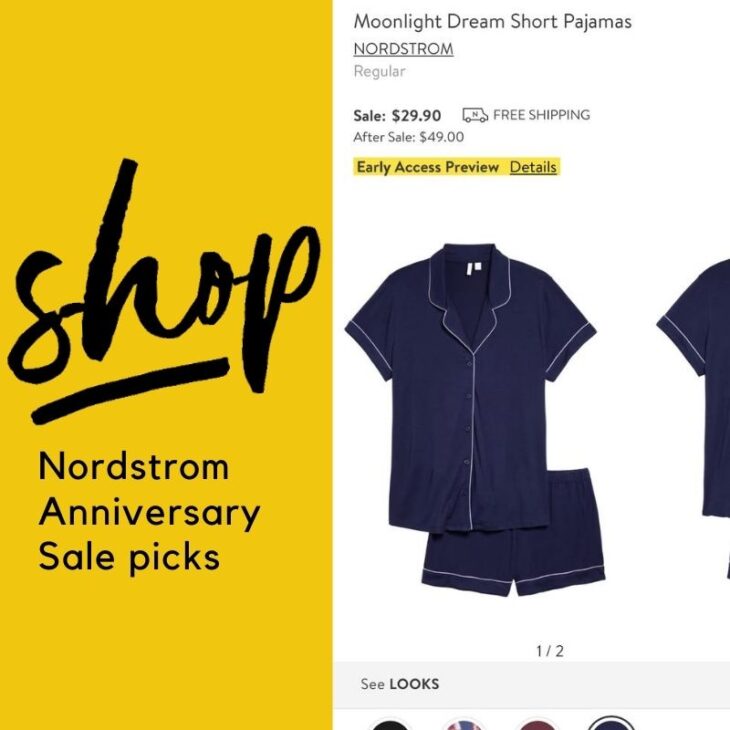Click Nordstrom Anniversary Sale picks text
Viewport: 730px width, 730px height.
click(x=149, y=511)
